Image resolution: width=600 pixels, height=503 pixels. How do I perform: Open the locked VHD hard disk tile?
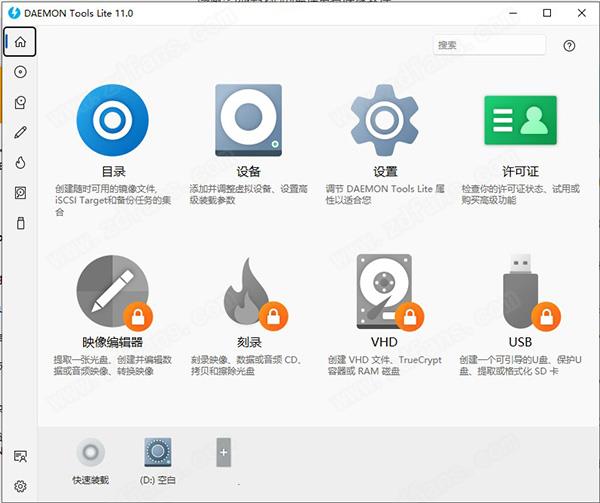coord(386,291)
